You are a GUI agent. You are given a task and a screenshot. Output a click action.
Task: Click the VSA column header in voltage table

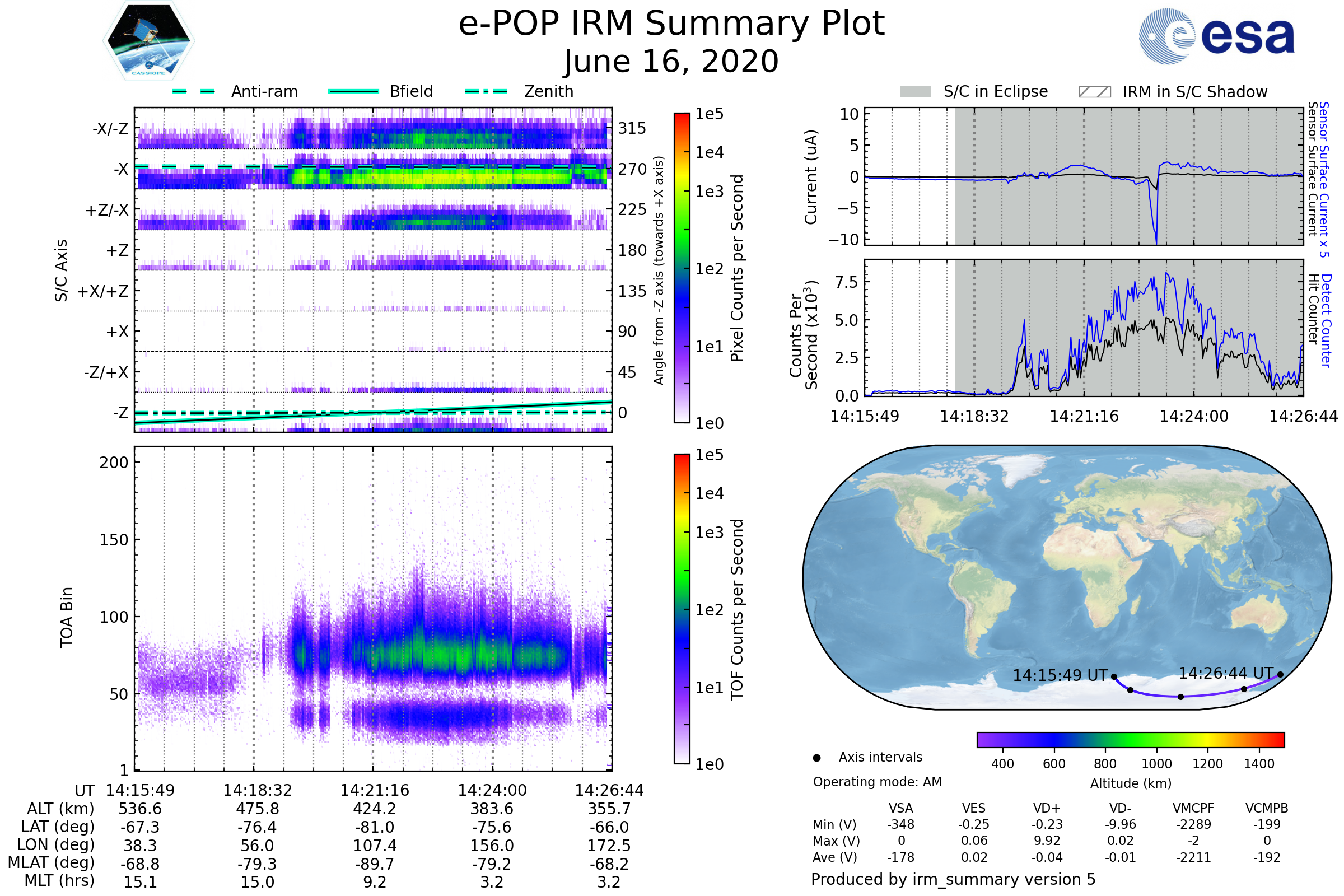(900, 808)
